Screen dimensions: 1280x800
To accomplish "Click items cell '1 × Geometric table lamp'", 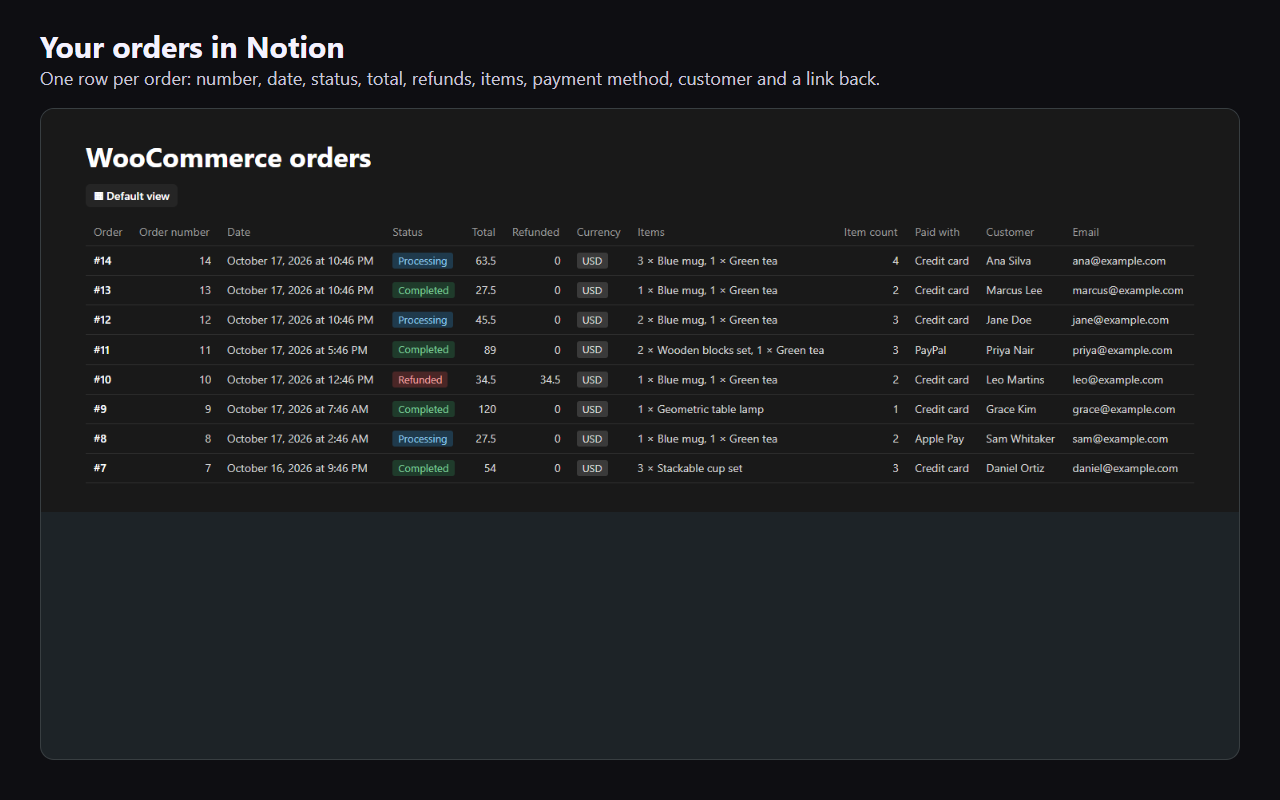I will (x=700, y=410).
